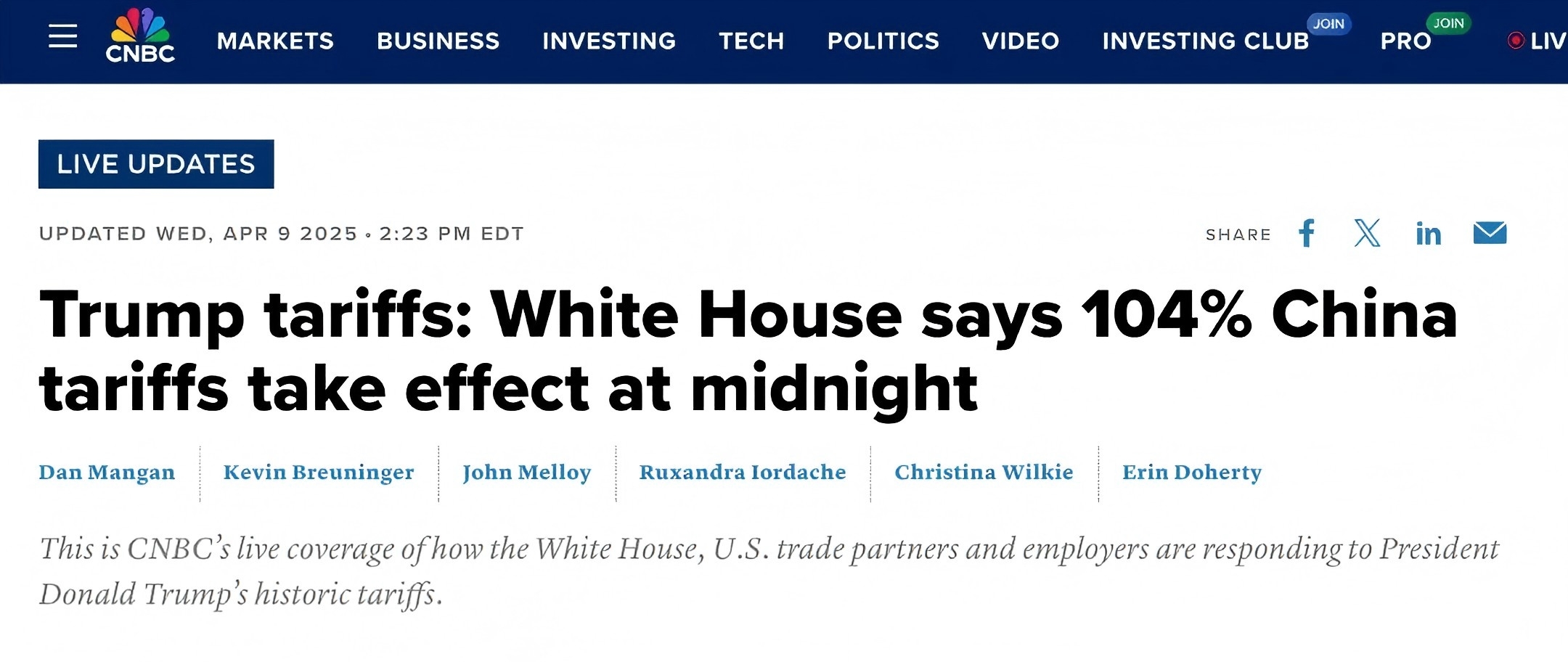Share article on X

pos(1367,233)
